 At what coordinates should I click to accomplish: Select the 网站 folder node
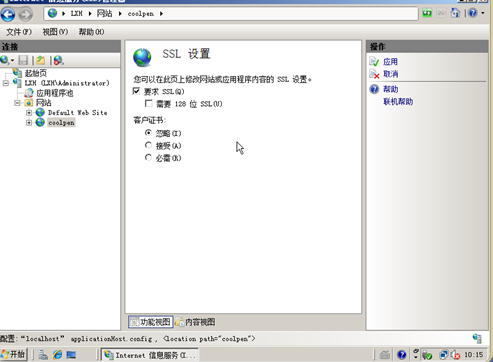43,103
